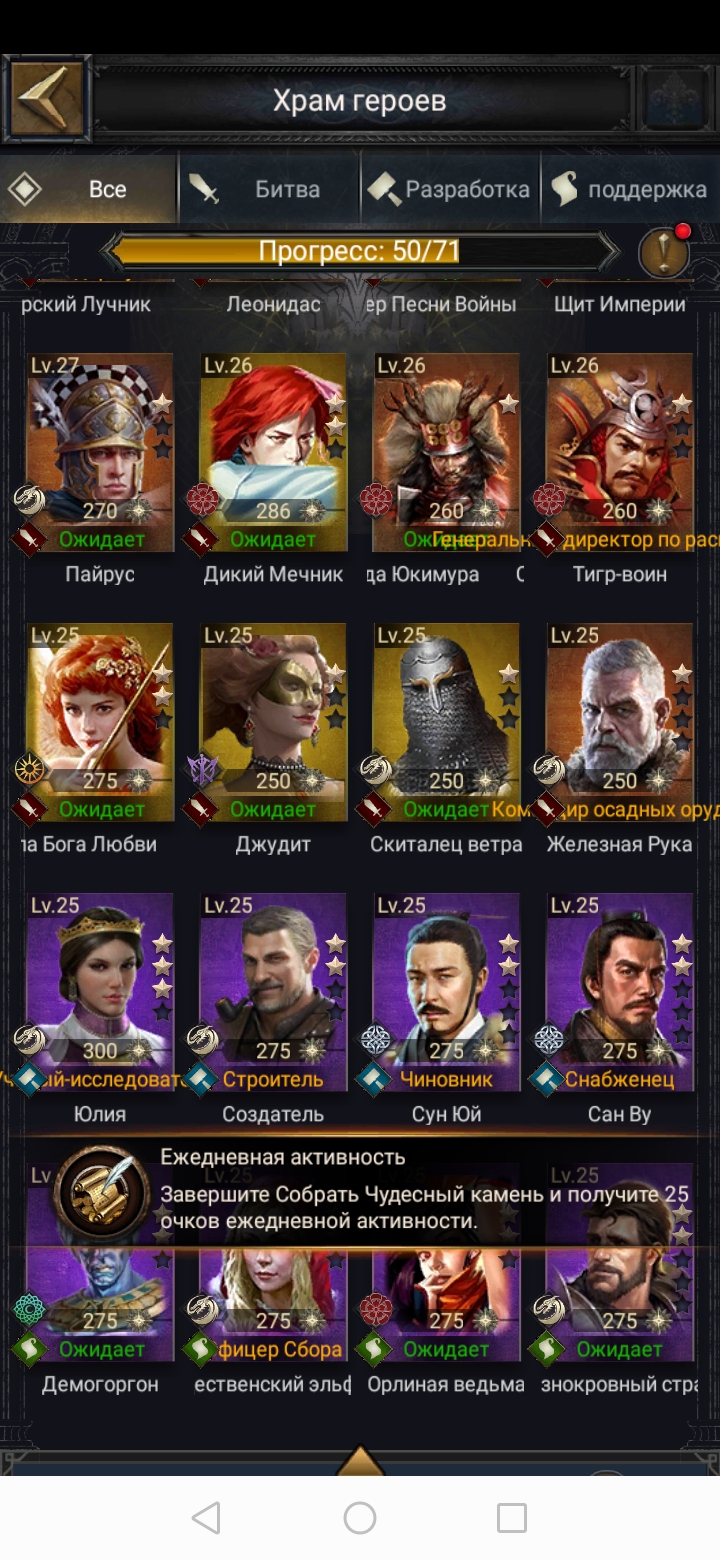Viewport: 720px width, 1560px height.
Task: Switch to the Разработка tab
Action: 450,189
